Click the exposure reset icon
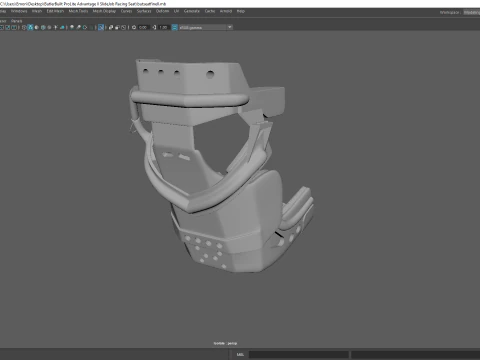Viewport: 480px width, 360px height. [x=134, y=27]
